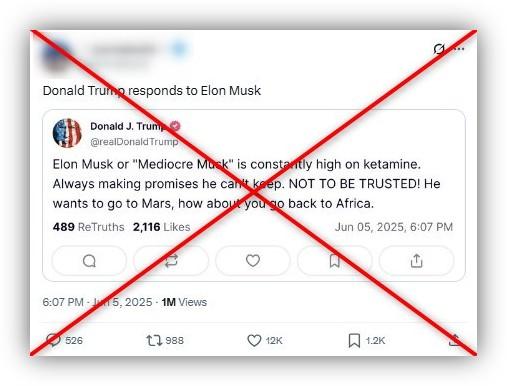Click the blurred poster profile avatar
507x386 pixels.
tap(57, 55)
